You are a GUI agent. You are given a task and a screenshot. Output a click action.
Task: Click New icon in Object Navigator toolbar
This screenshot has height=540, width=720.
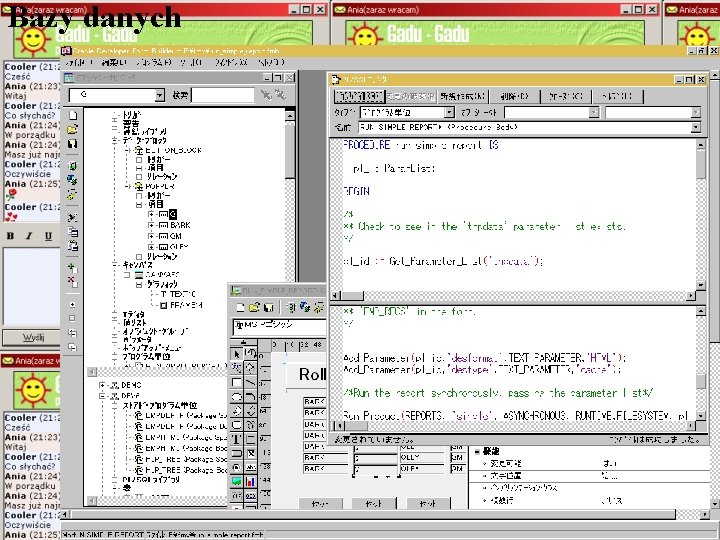coord(73,115)
